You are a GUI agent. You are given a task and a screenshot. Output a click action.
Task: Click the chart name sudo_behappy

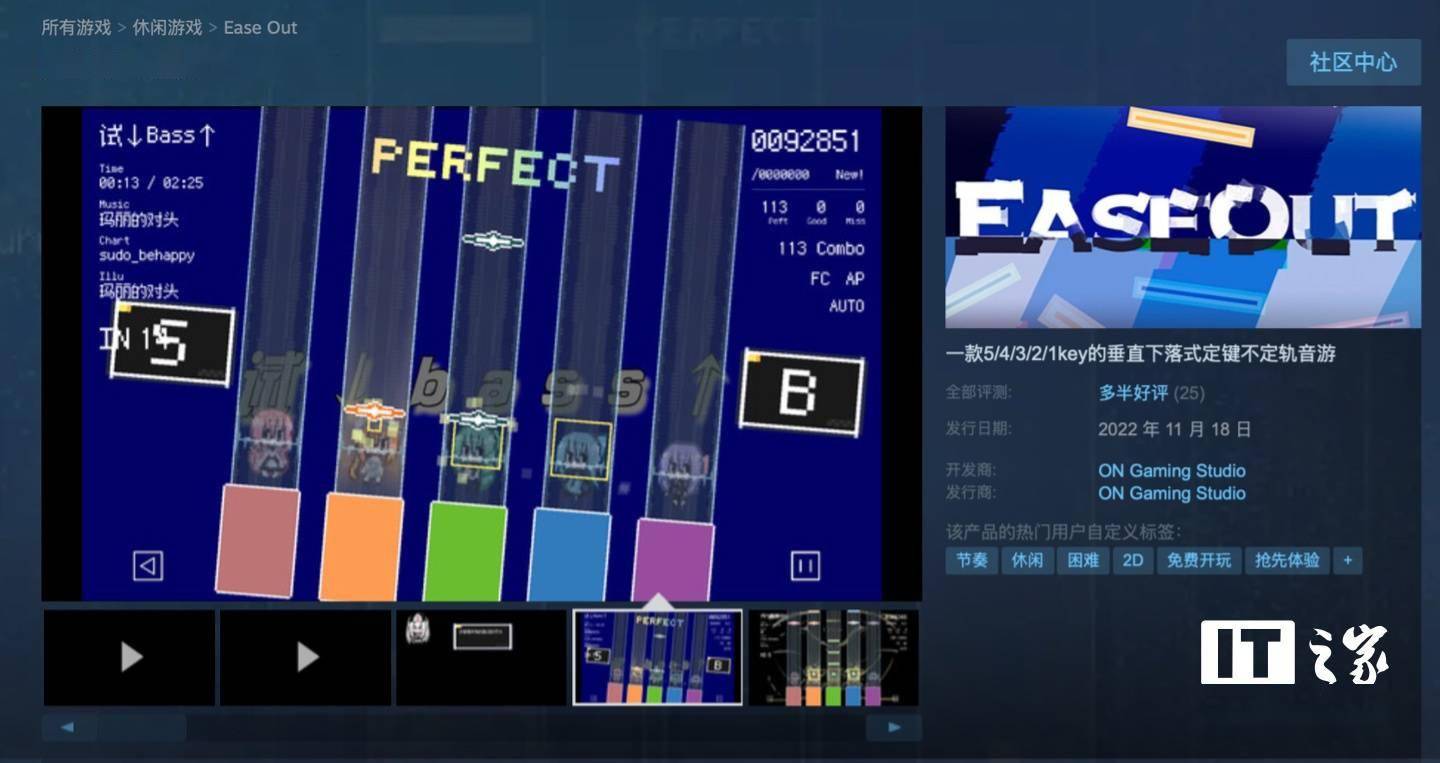tap(147, 255)
